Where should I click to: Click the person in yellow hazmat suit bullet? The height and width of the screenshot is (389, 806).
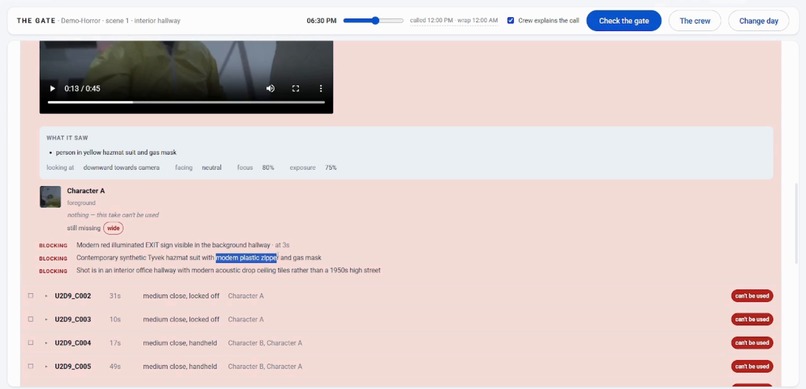pyautogui.click(x=116, y=153)
